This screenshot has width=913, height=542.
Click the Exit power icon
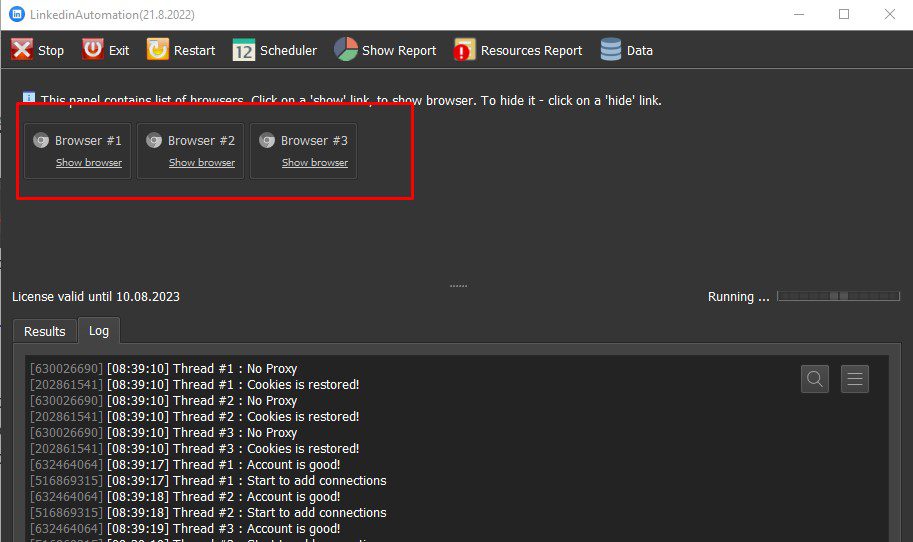tap(93, 50)
